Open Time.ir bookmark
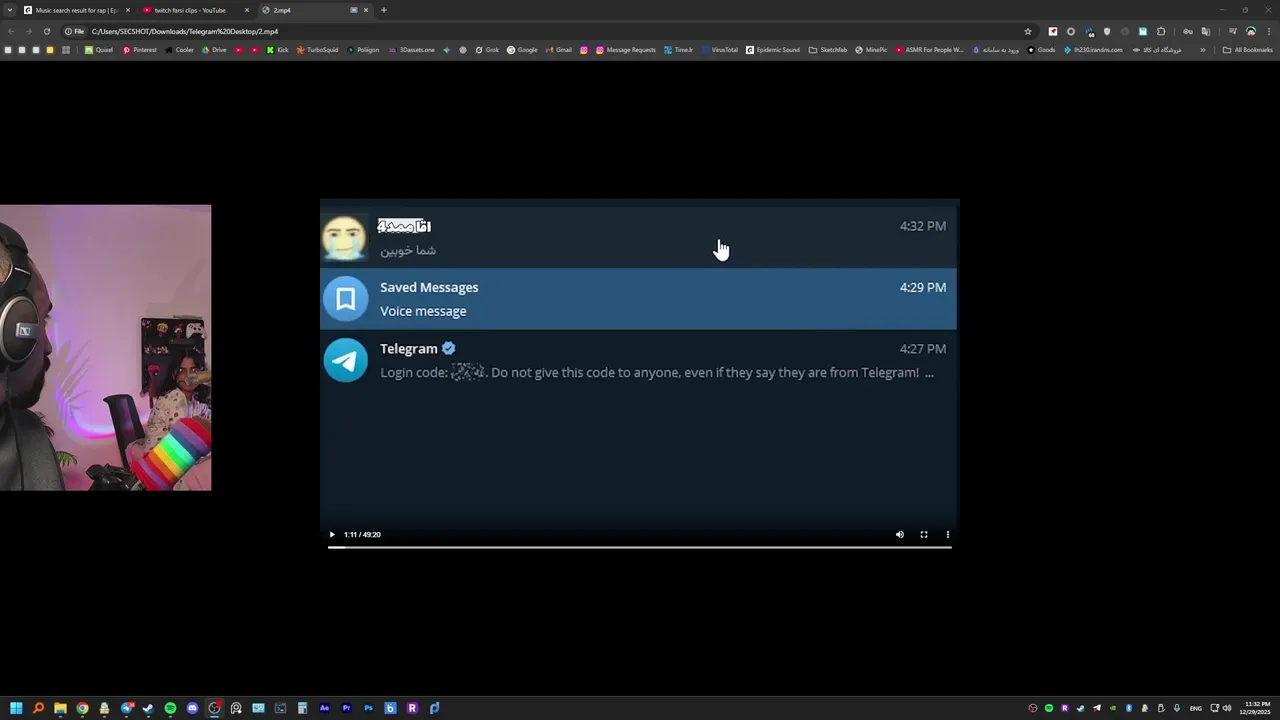The image size is (1280, 720). (x=678, y=49)
